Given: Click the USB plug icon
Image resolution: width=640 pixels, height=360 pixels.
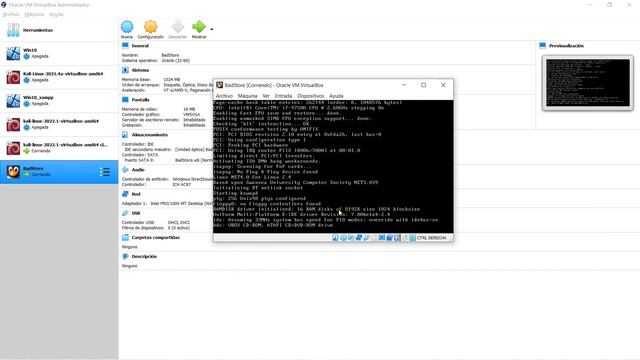Looking at the screenshot, I should click(125, 213).
